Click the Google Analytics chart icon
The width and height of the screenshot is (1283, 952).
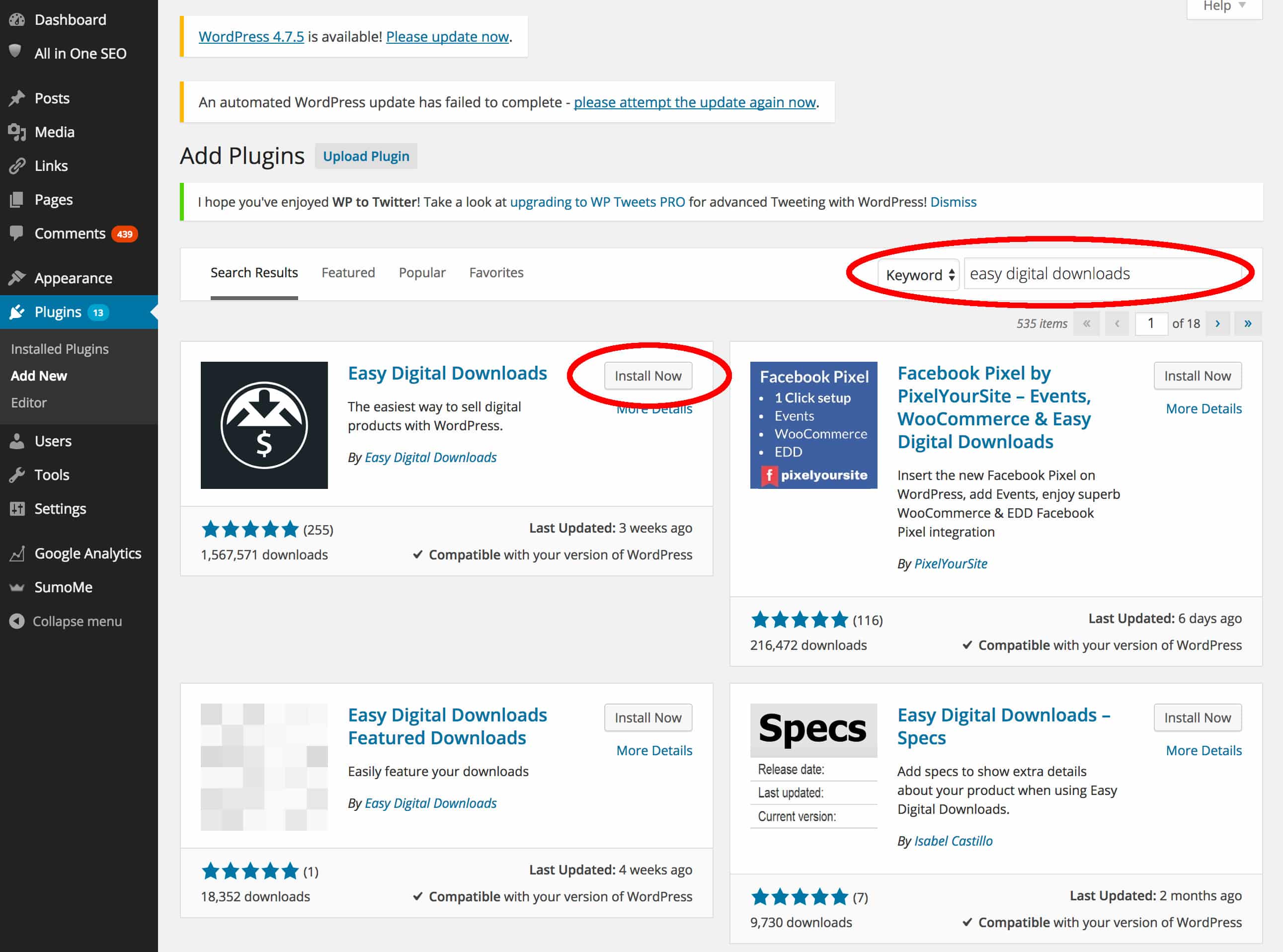click(x=17, y=553)
